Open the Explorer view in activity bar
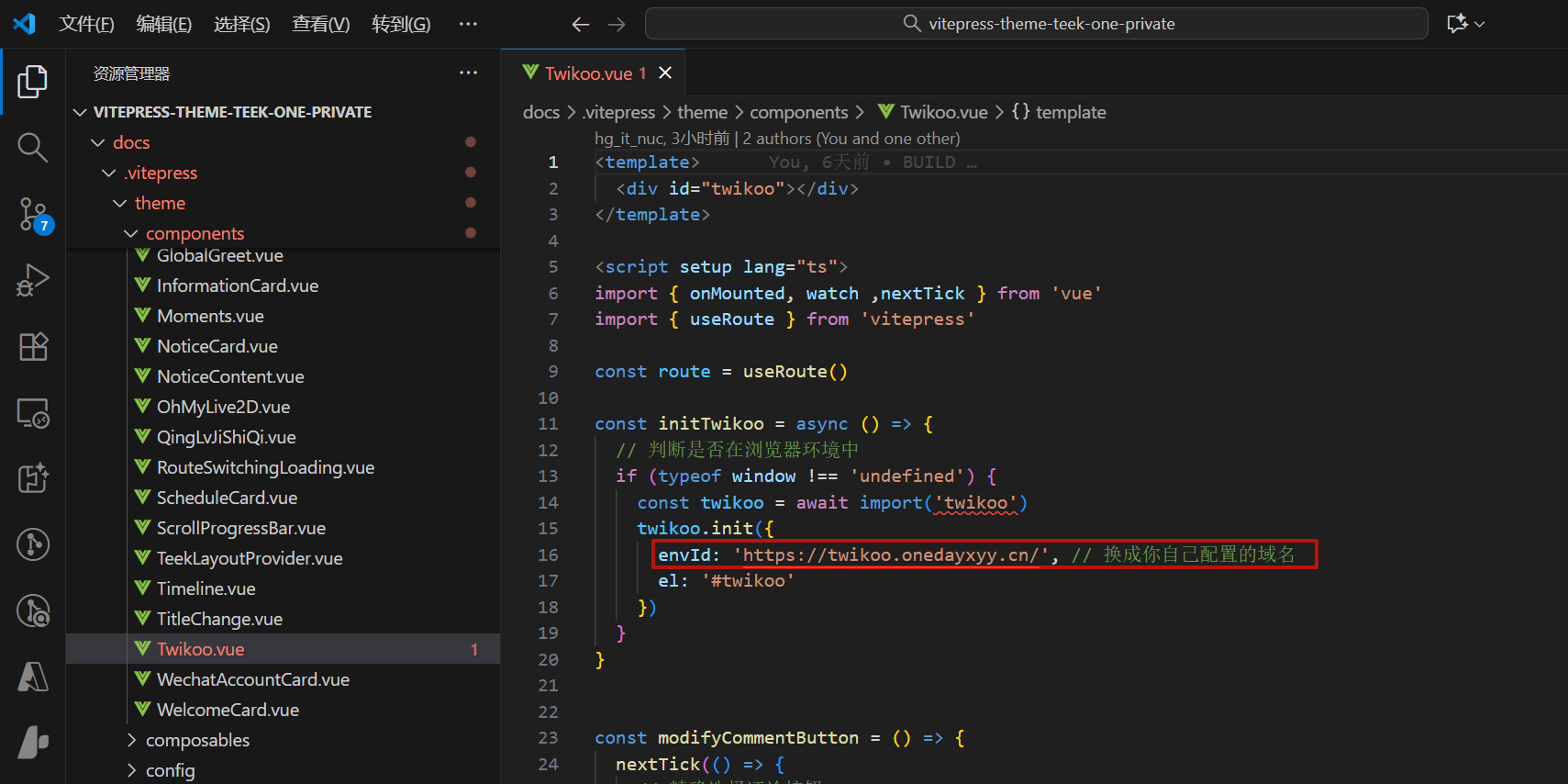Image resolution: width=1568 pixels, height=784 pixels. point(33,82)
